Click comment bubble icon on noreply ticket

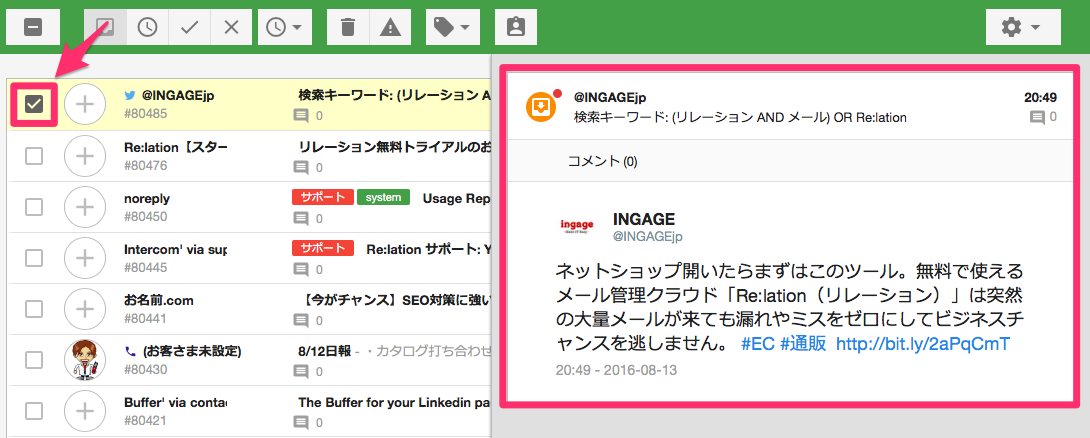coord(300,218)
